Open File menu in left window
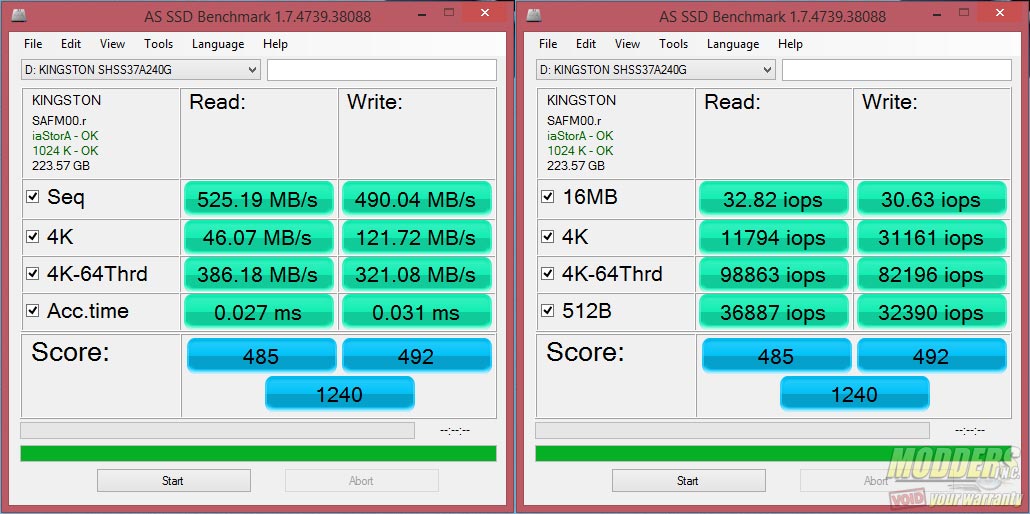This screenshot has height=514, width=1030. [x=33, y=44]
